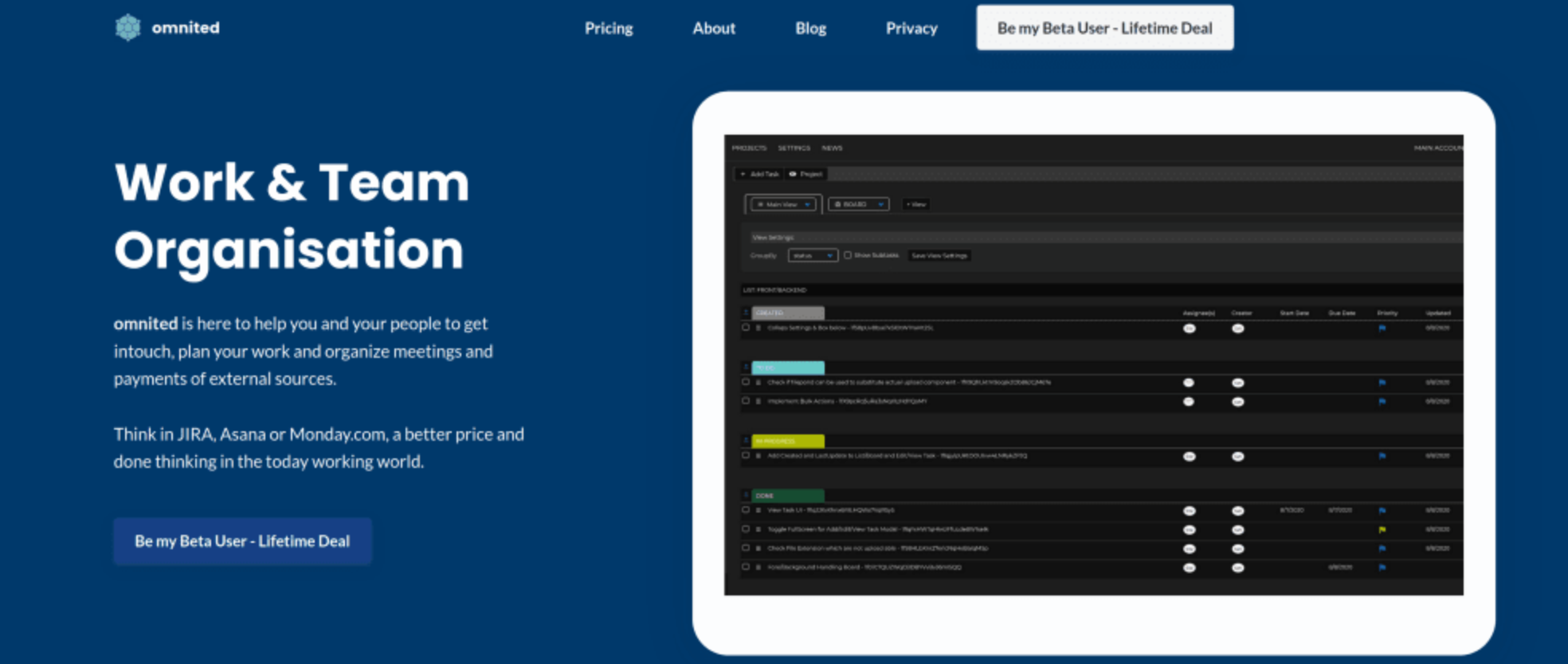Screen dimensions: 1568x664
Task: Tick the checkbox for the In Progress task
Action: [x=746, y=456]
